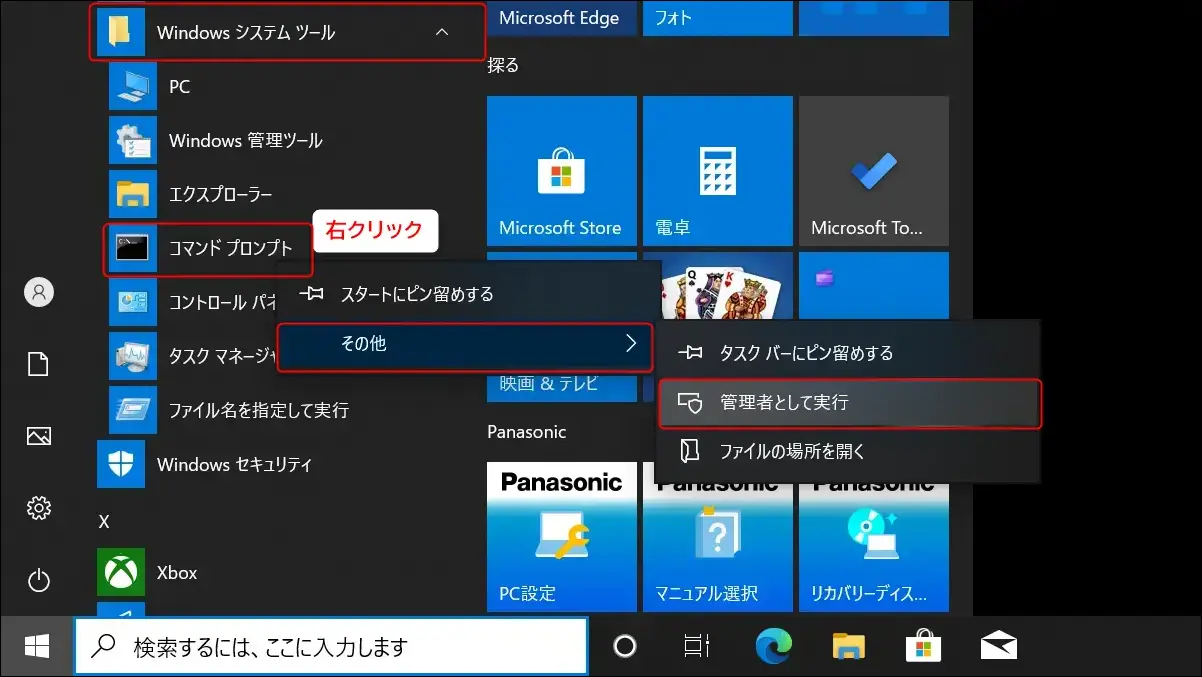1202x677 pixels.
Task: Open the user account icon in sidebar
Action: [x=39, y=292]
